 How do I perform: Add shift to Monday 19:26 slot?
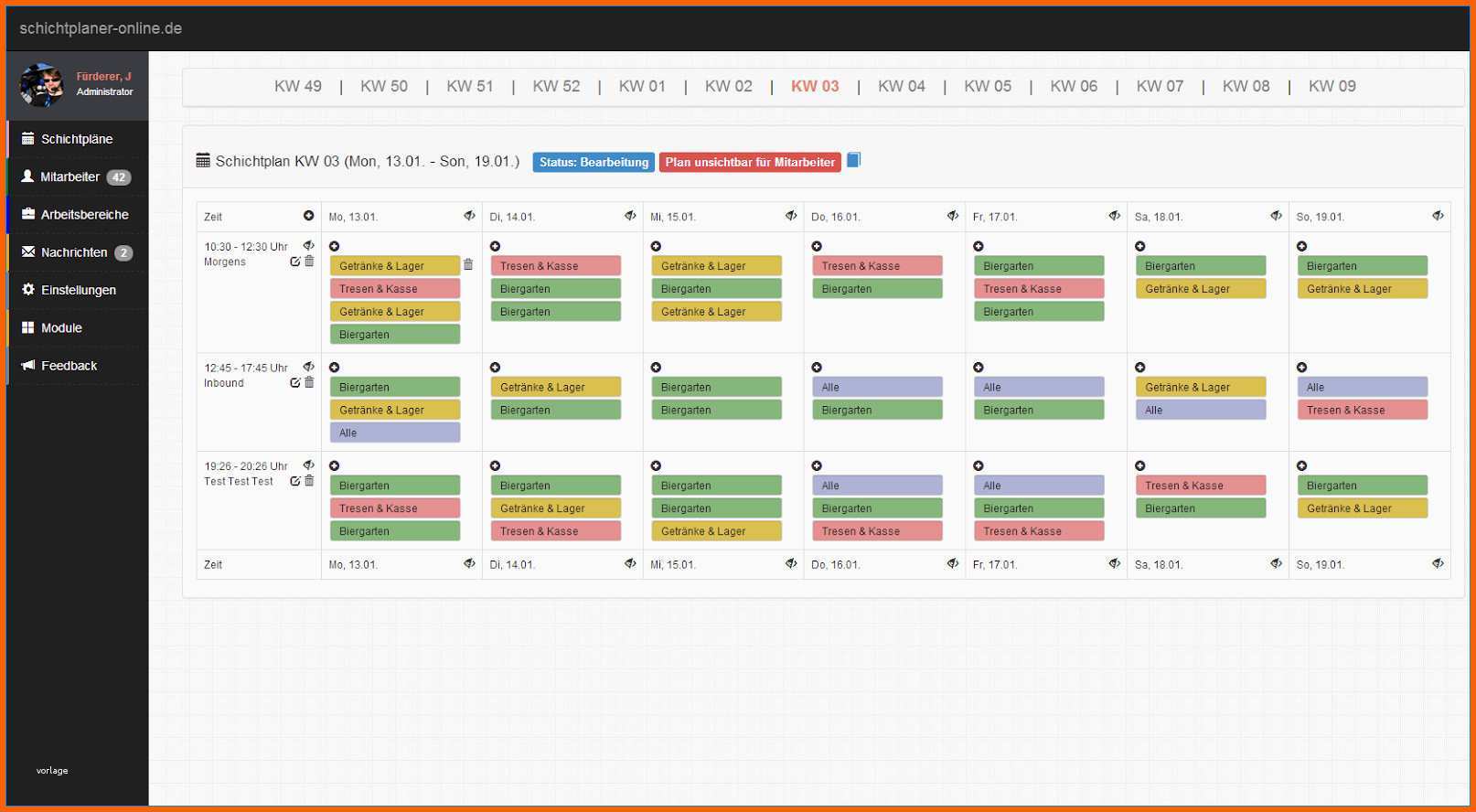[335, 465]
